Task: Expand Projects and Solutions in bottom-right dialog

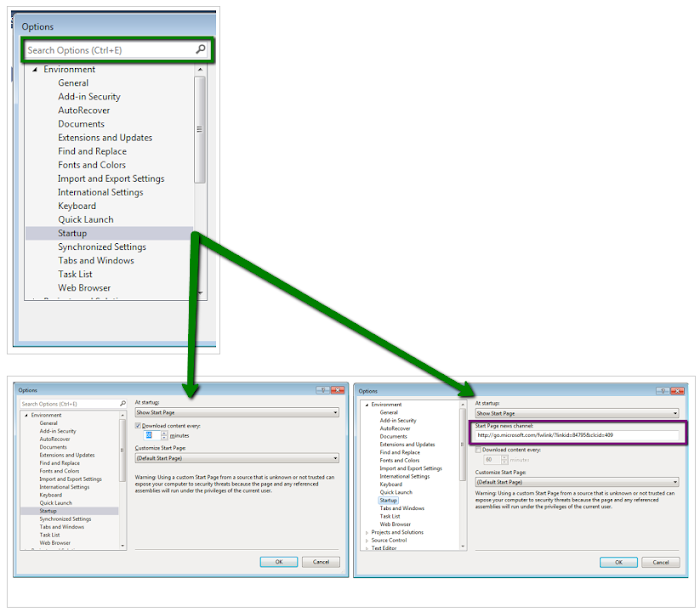Action: 367,533
